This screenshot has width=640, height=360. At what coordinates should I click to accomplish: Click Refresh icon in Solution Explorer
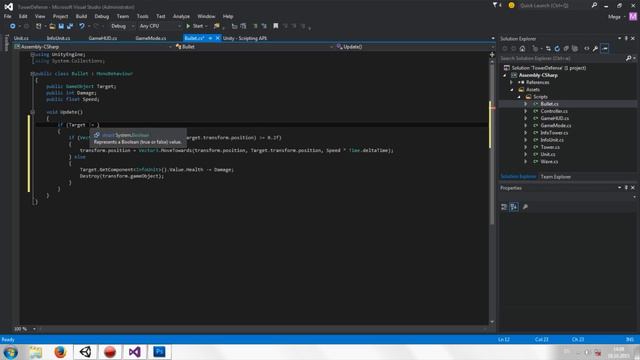coord(557,49)
